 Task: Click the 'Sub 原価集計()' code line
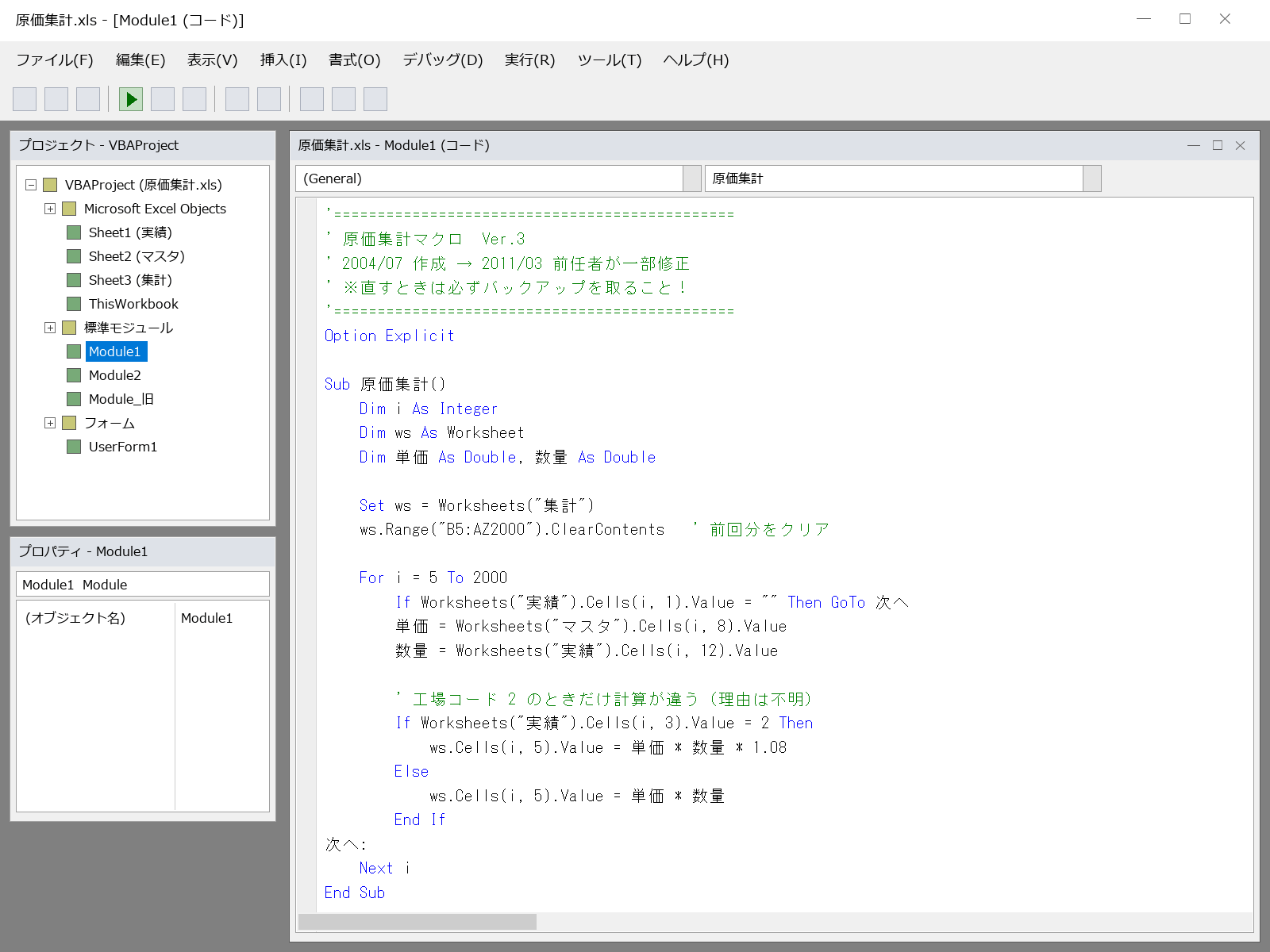pos(385,384)
